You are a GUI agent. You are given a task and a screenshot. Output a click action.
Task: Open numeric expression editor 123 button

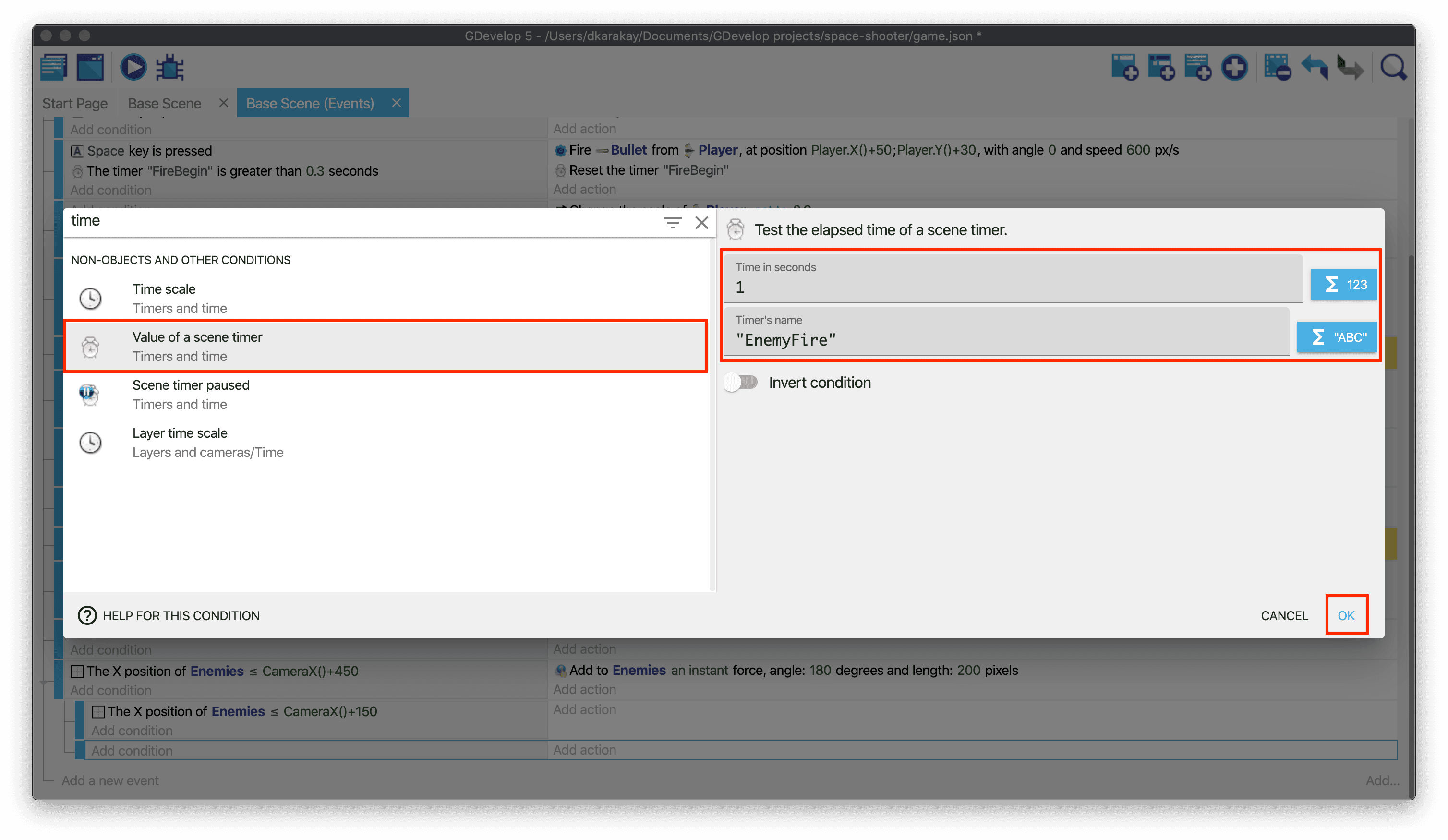(1343, 285)
